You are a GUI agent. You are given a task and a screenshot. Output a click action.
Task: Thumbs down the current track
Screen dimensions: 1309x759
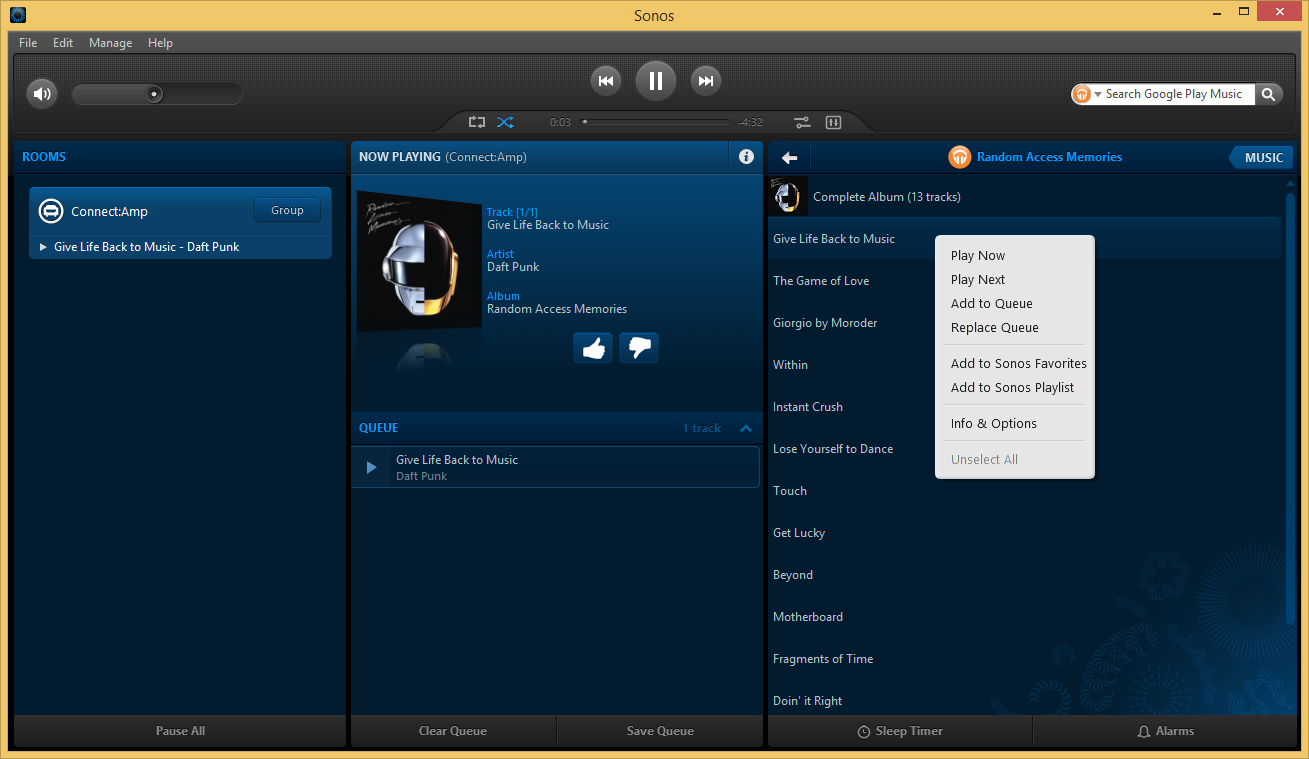point(639,348)
